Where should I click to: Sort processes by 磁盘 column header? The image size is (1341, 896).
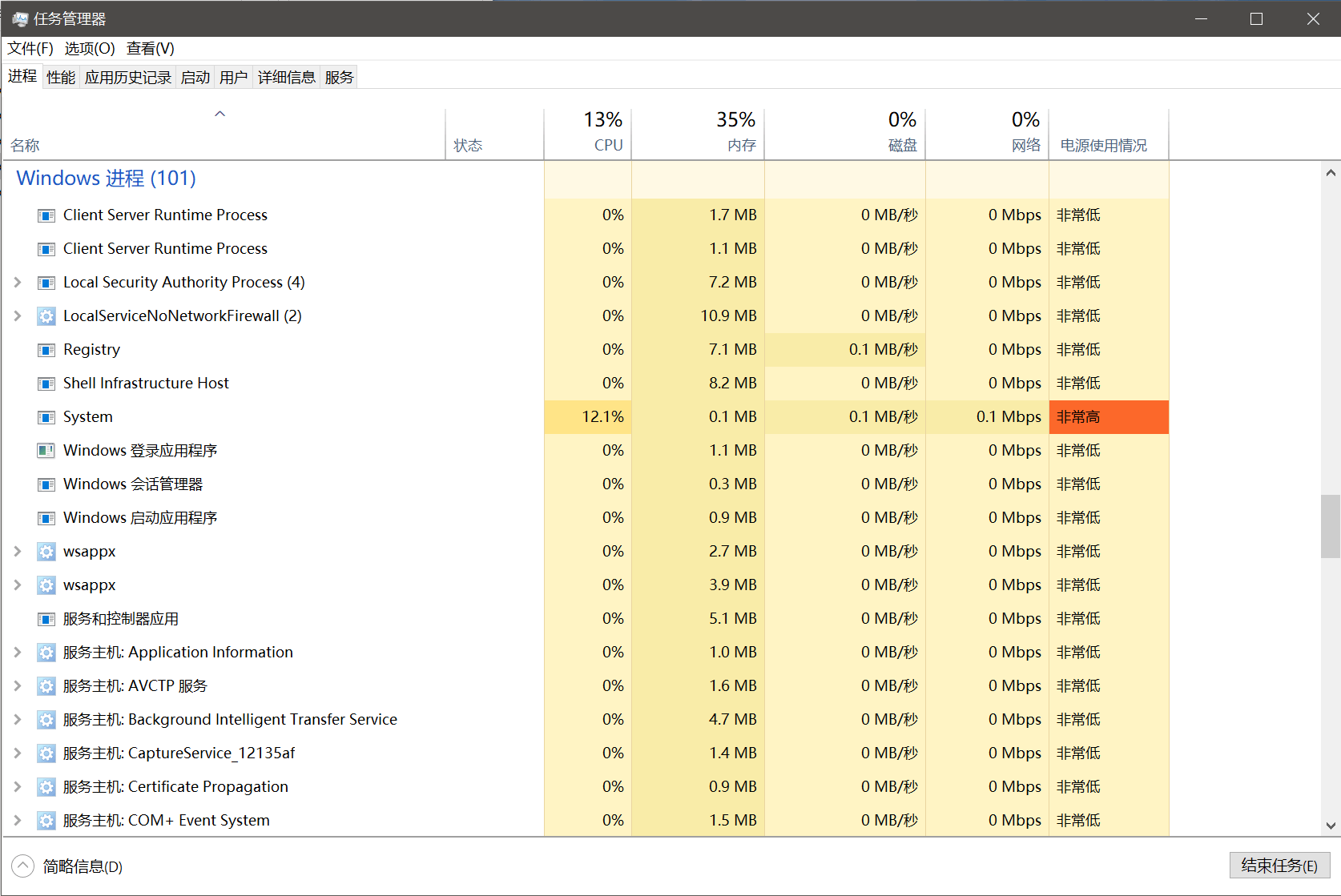tap(845, 135)
